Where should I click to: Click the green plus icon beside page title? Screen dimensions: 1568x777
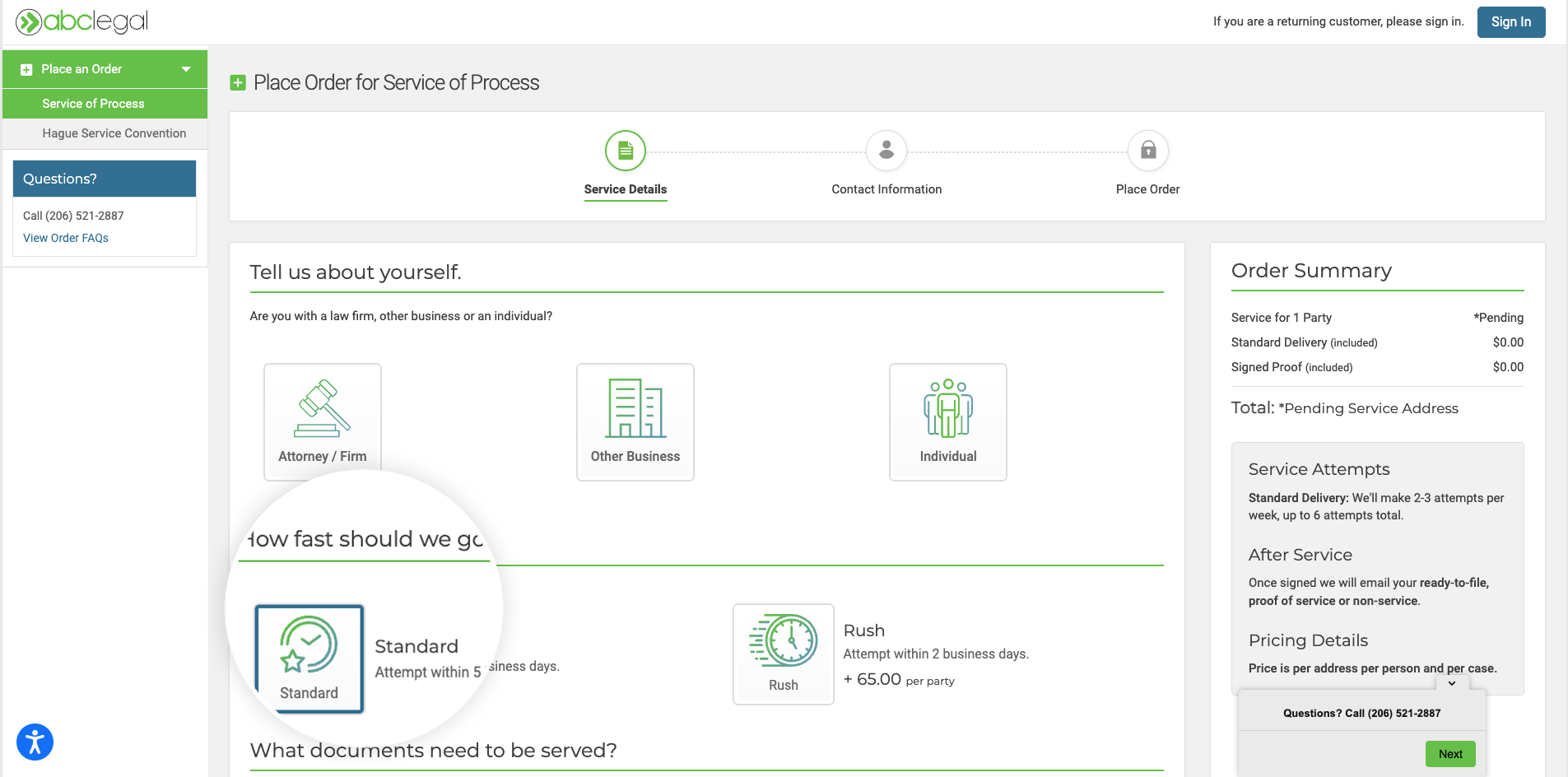point(238,82)
